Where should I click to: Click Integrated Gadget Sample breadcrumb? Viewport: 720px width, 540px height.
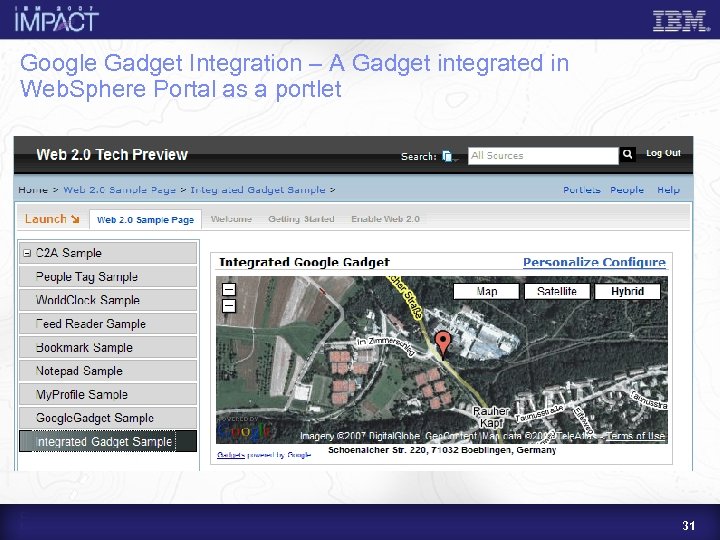[258, 190]
